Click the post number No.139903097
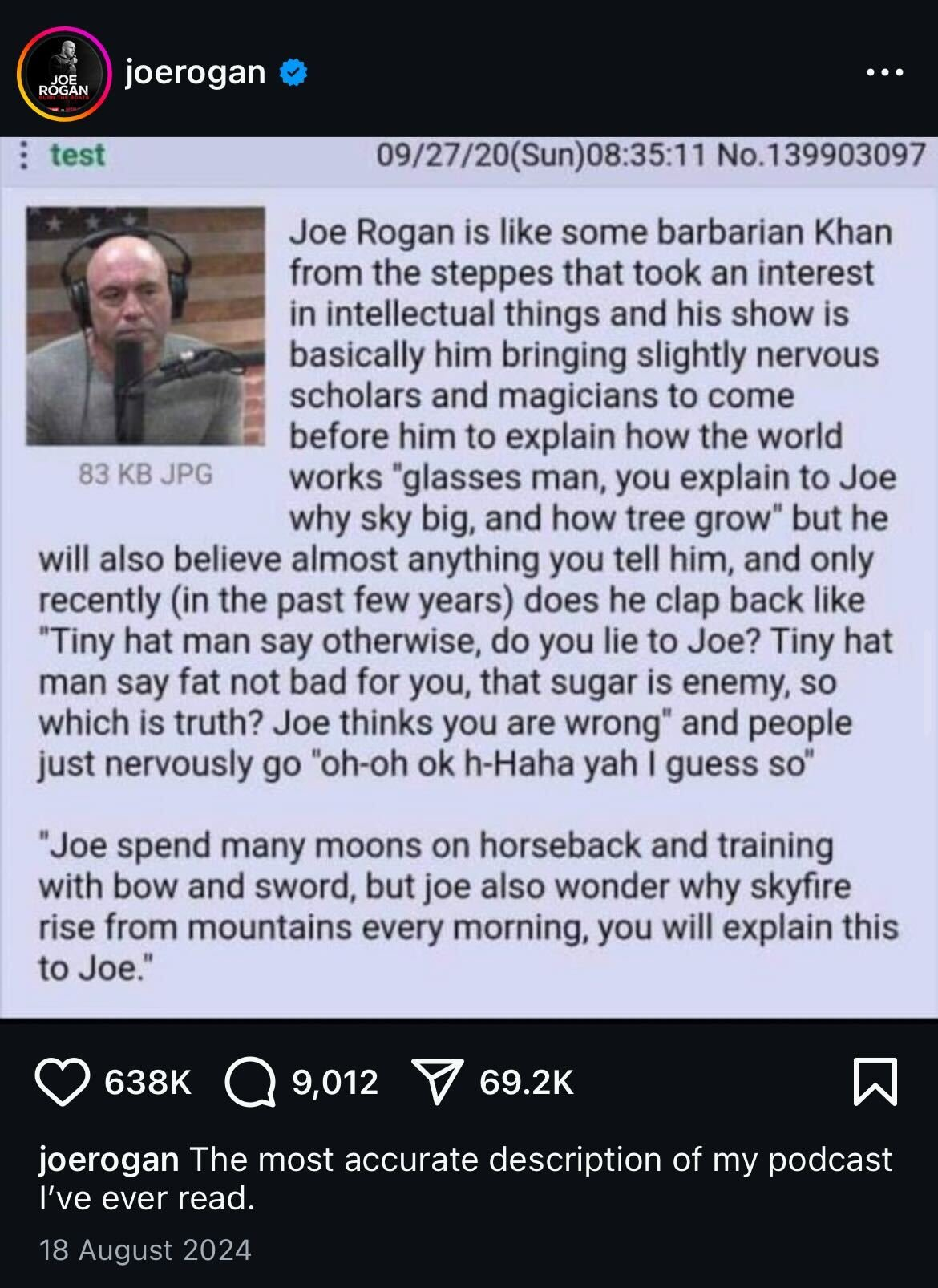 click(x=822, y=153)
